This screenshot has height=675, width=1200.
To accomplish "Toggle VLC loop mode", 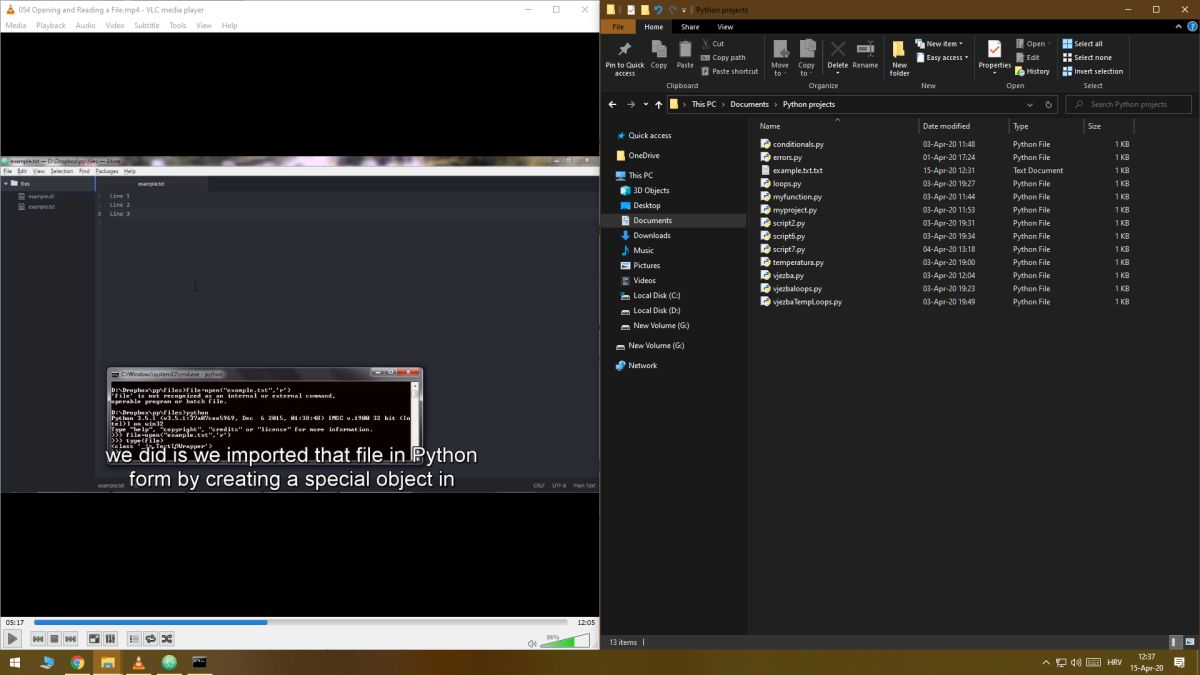I will tap(150, 638).
